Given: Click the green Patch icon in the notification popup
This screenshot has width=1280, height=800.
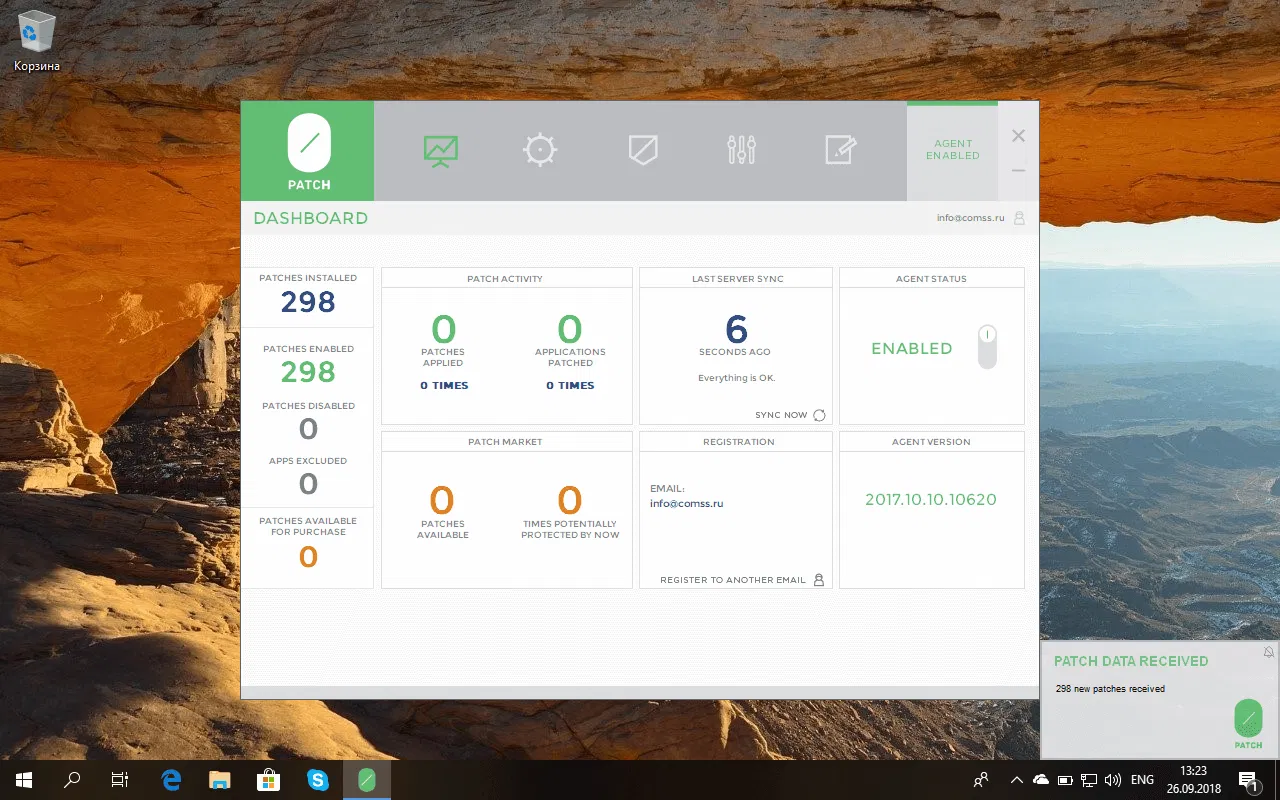Looking at the screenshot, I should click(x=1247, y=718).
